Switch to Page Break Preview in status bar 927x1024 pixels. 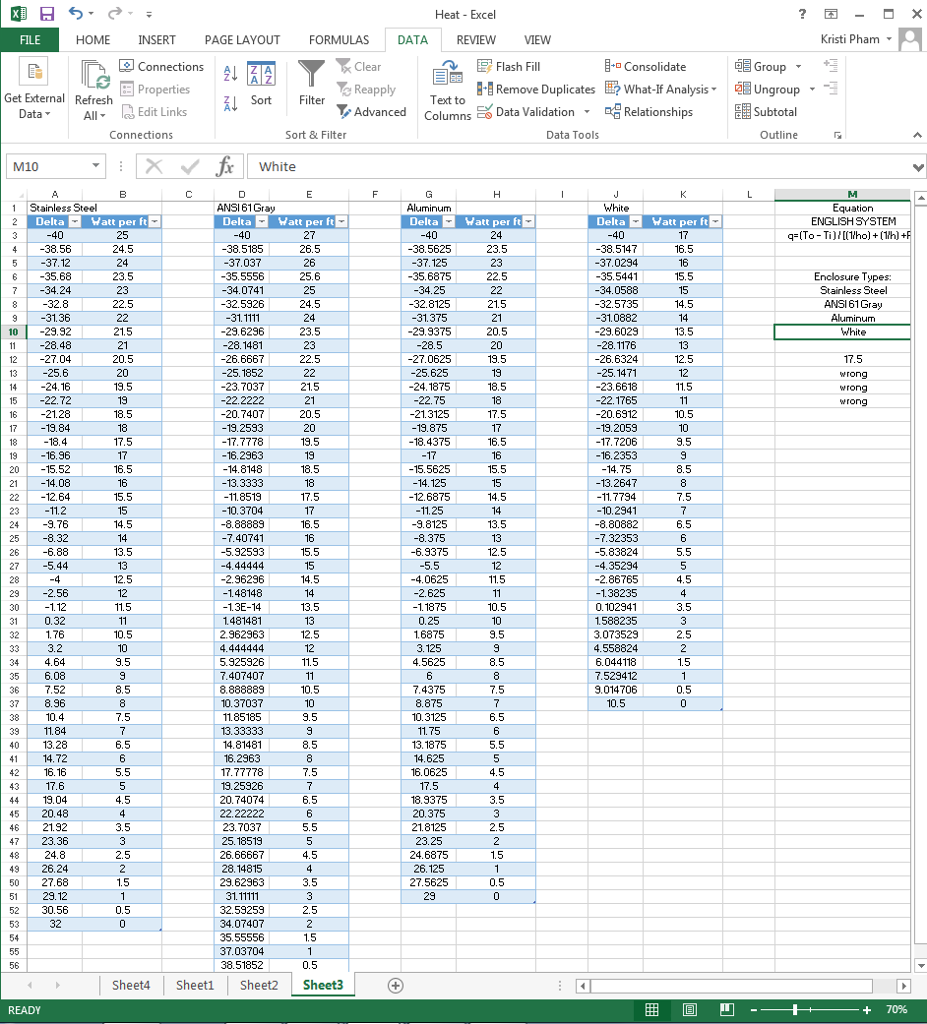(727, 1009)
